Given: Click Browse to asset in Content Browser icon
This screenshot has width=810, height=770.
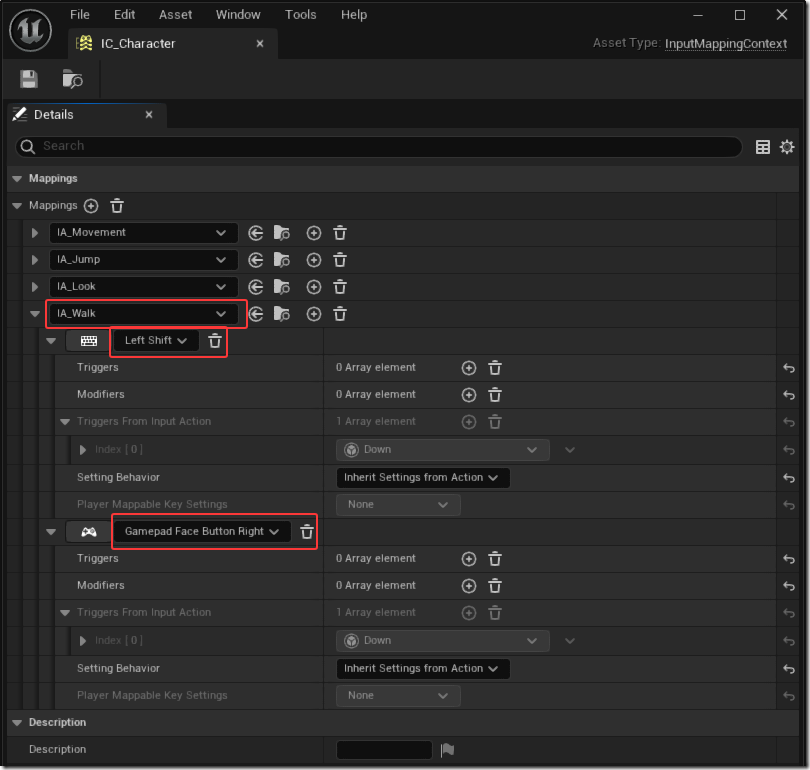Looking at the screenshot, I should [72, 79].
